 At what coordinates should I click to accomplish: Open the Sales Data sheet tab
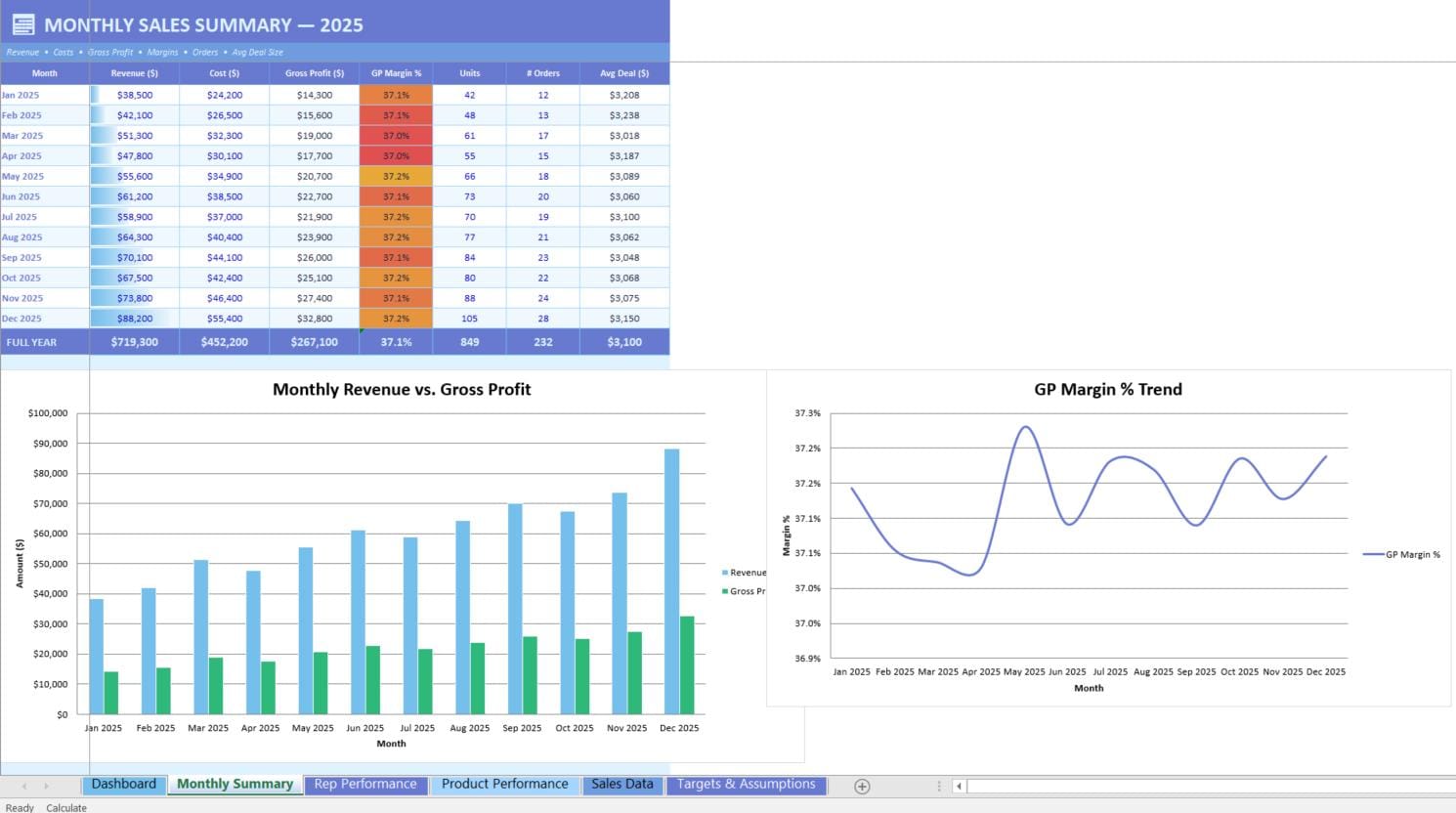(x=622, y=785)
